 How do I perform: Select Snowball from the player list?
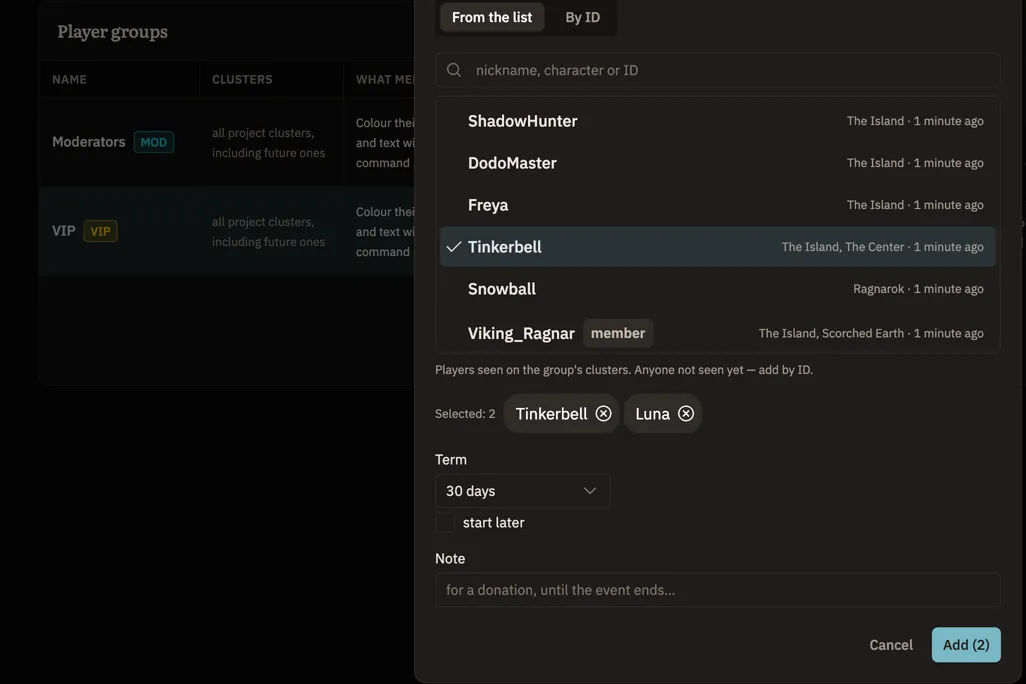coord(717,289)
